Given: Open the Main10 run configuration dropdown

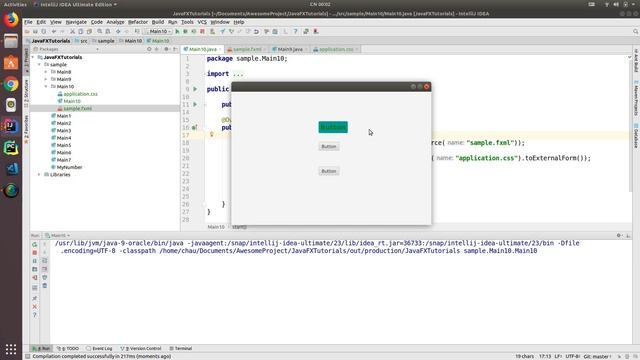Looking at the screenshot, I should [x=158, y=31].
